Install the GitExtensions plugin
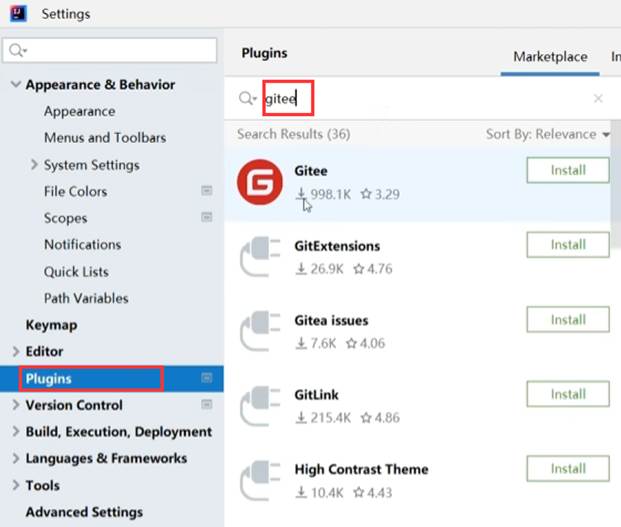 point(568,245)
